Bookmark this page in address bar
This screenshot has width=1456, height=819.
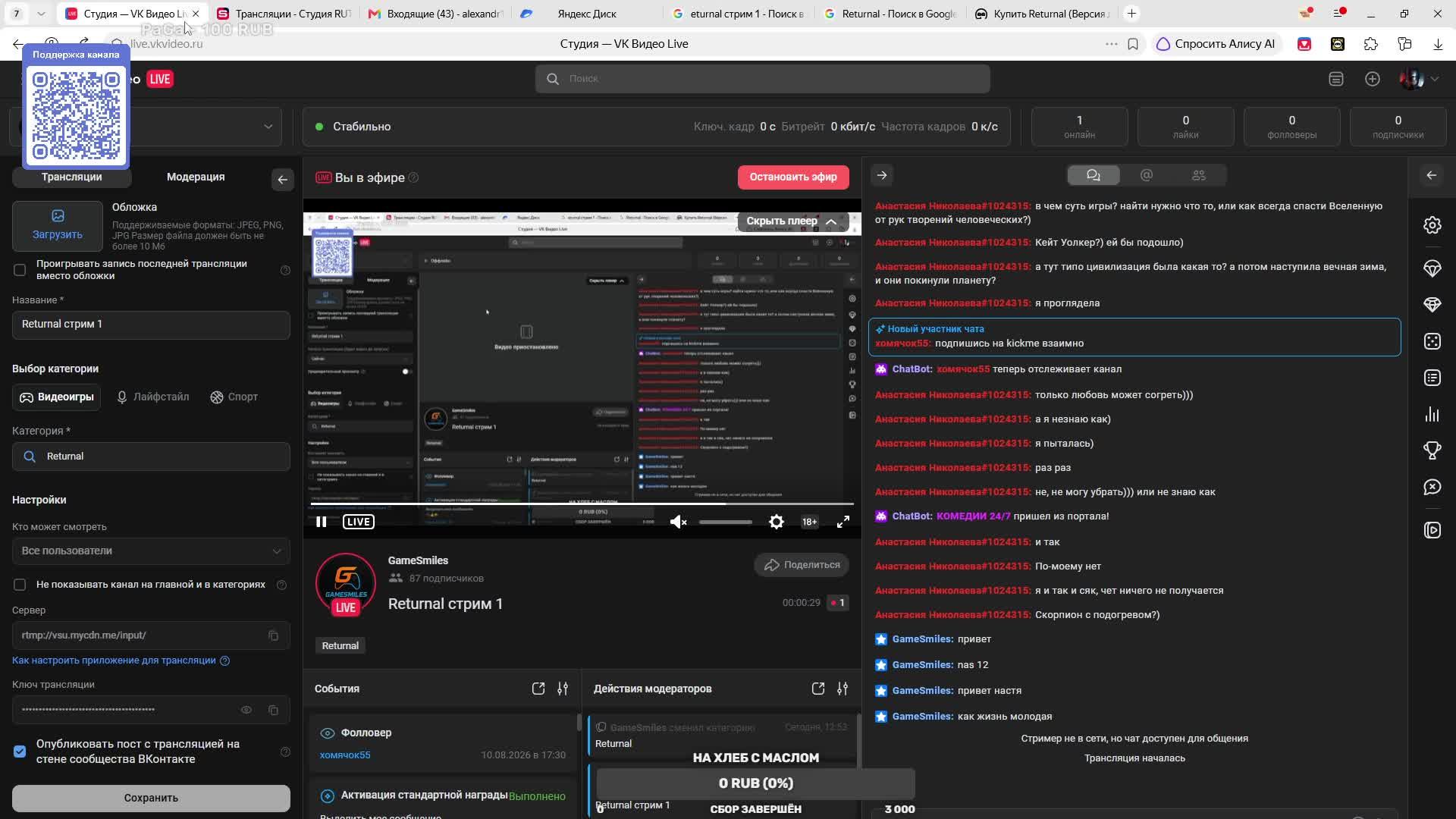tap(1133, 44)
